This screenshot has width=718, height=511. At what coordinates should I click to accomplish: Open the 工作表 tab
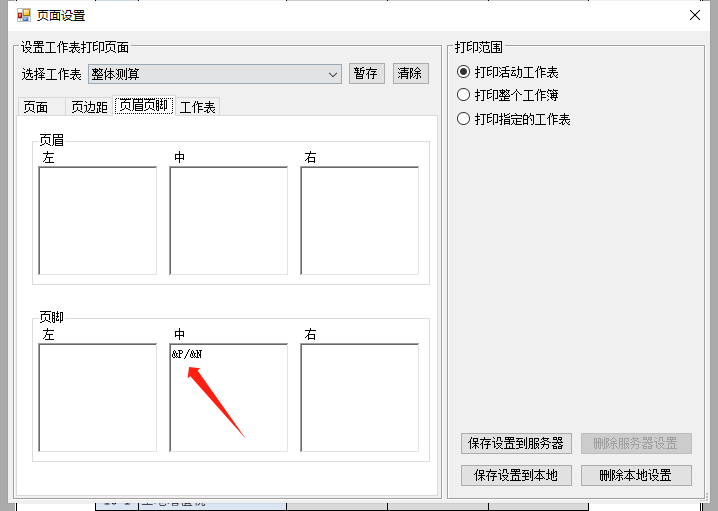pyautogui.click(x=197, y=107)
